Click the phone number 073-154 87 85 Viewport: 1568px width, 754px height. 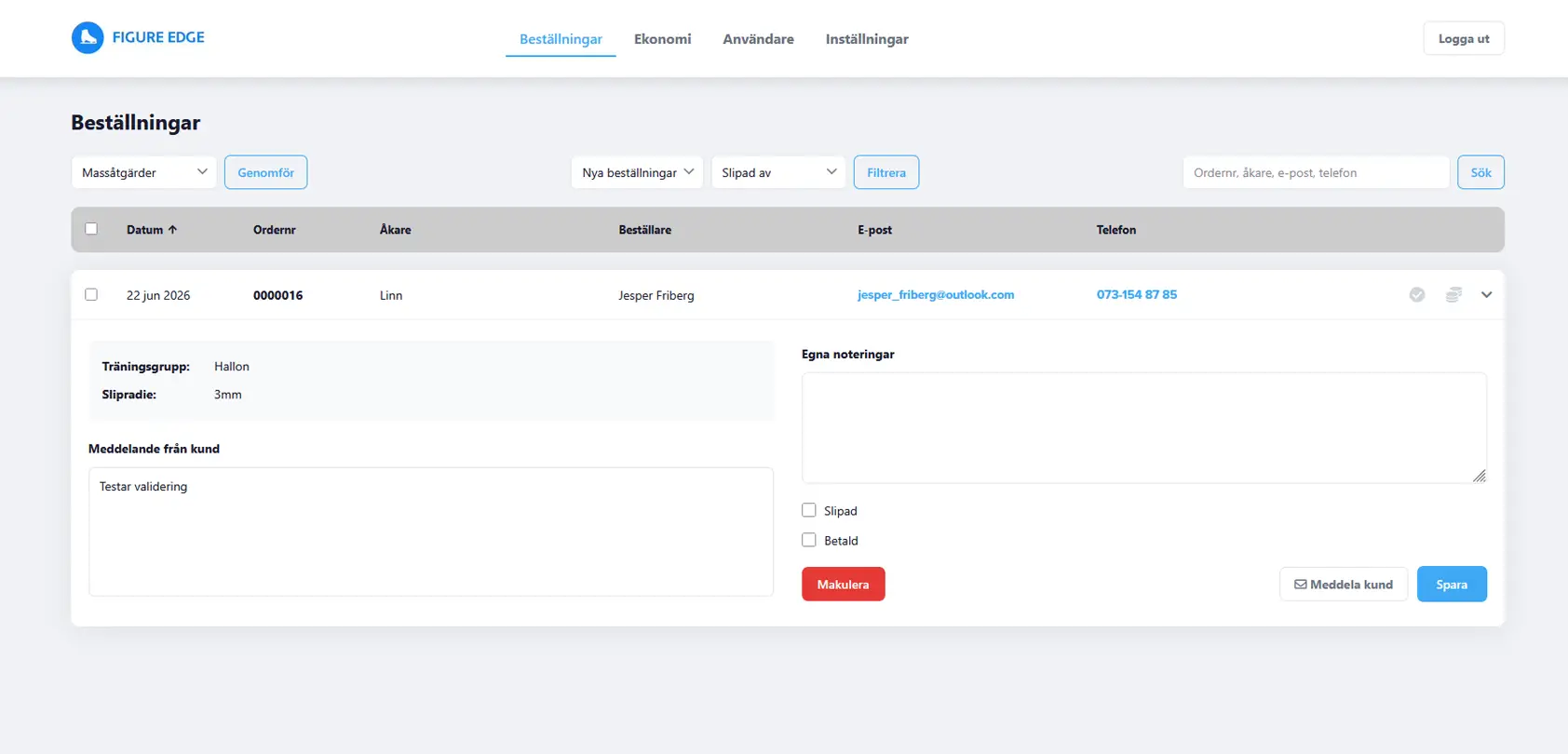coord(1137,295)
